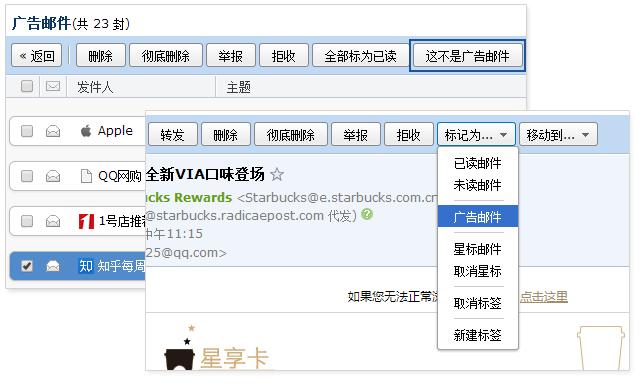
Task: Tick the checkbox for the Apple email
Action: pos(27,131)
